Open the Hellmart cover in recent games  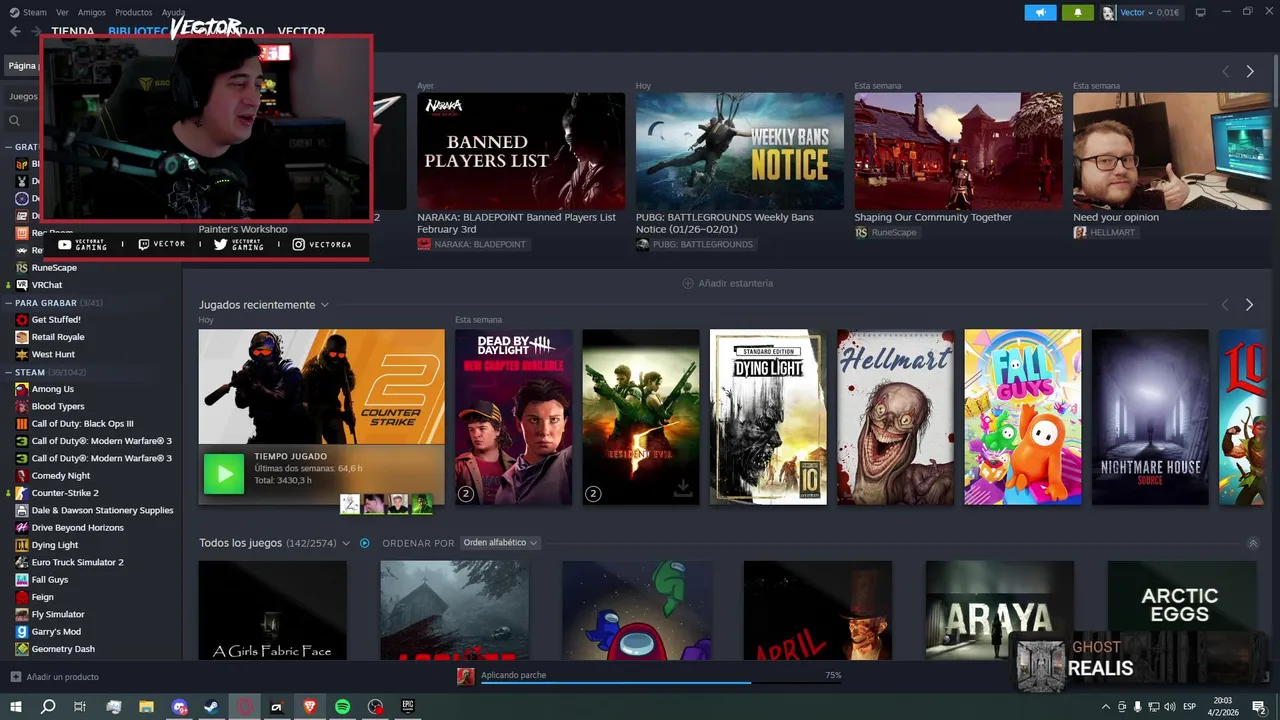(x=896, y=417)
